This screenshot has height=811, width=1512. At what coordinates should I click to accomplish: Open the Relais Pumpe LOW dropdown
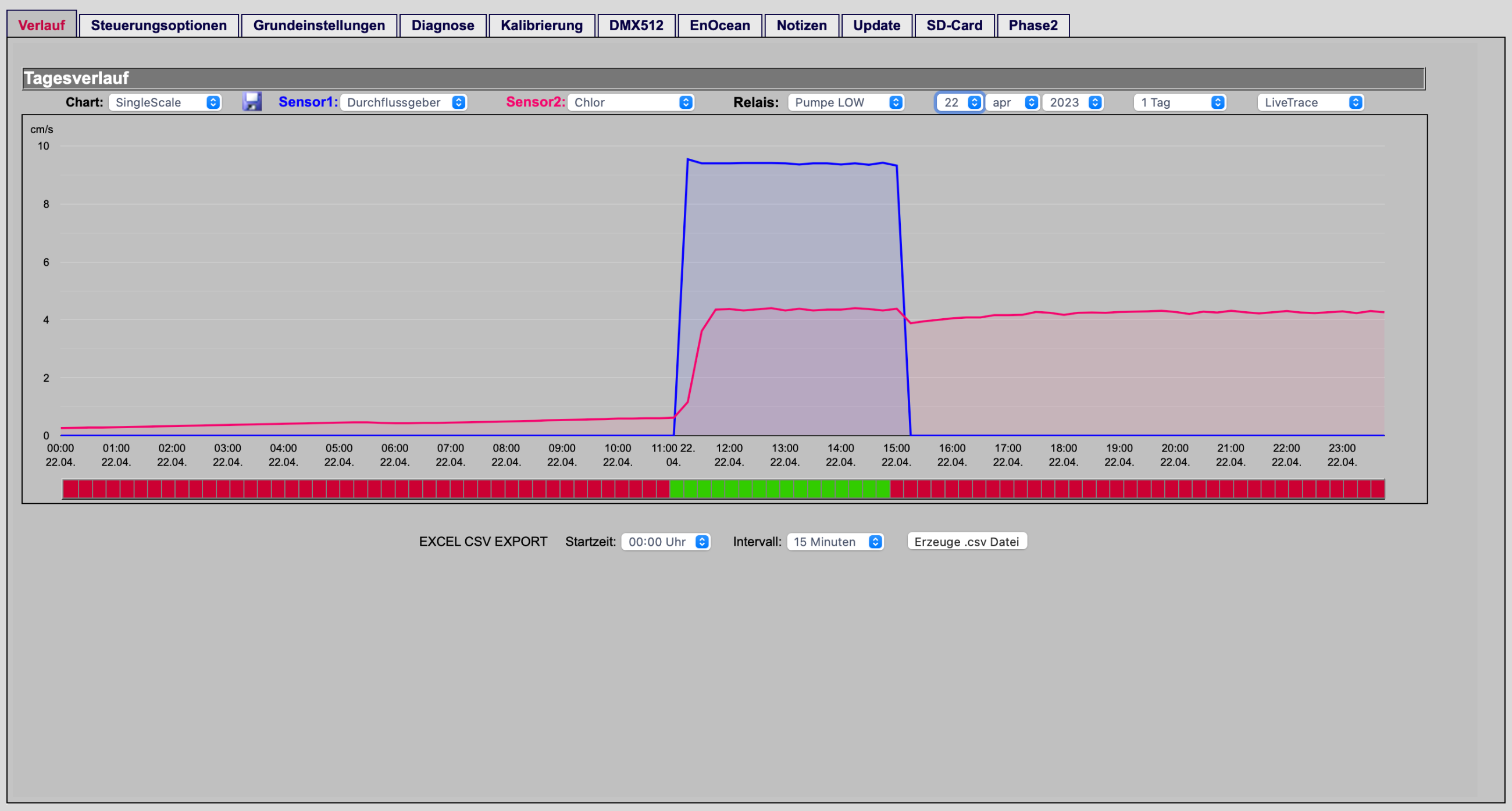tap(846, 102)
